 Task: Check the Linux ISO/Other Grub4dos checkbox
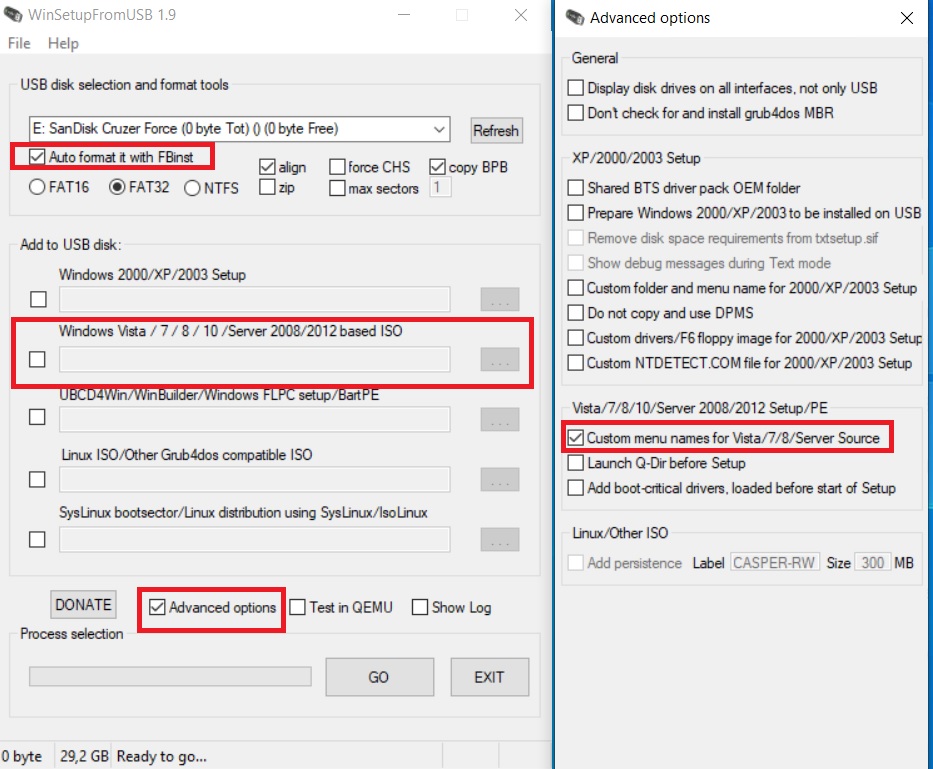37,480
